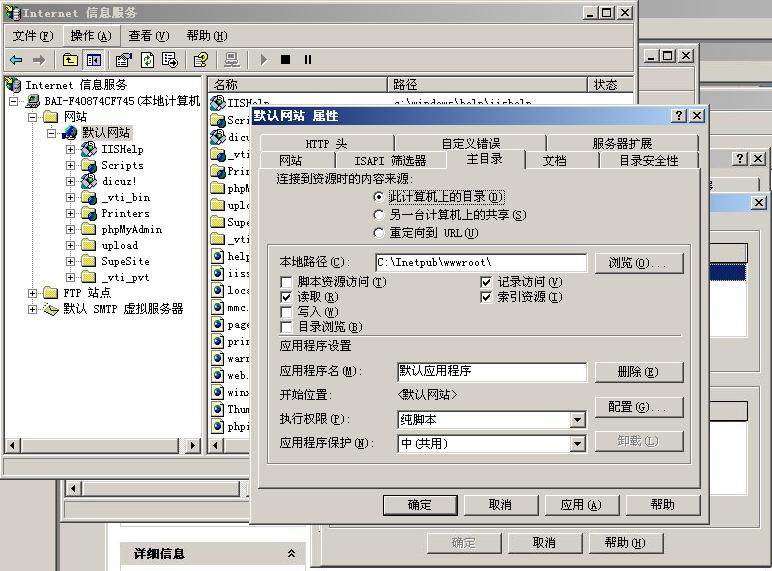Toggle the 索引资源 checkbox

pos(486,297)
